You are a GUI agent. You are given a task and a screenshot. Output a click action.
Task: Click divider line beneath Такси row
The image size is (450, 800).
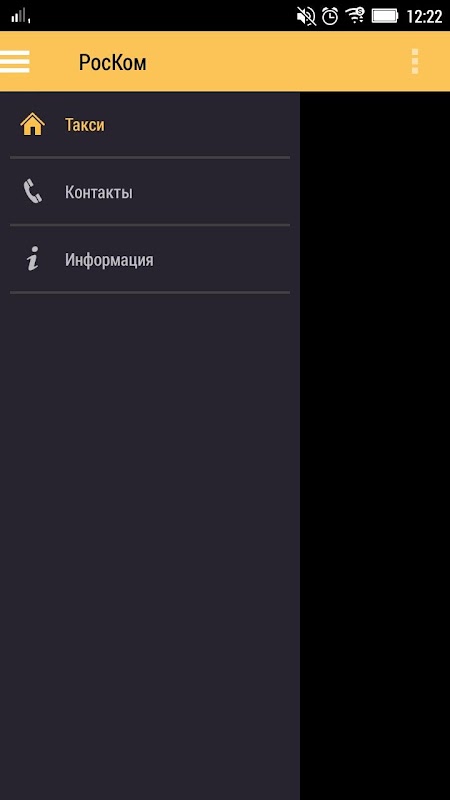pyautogui.click(x=150, y=158)
